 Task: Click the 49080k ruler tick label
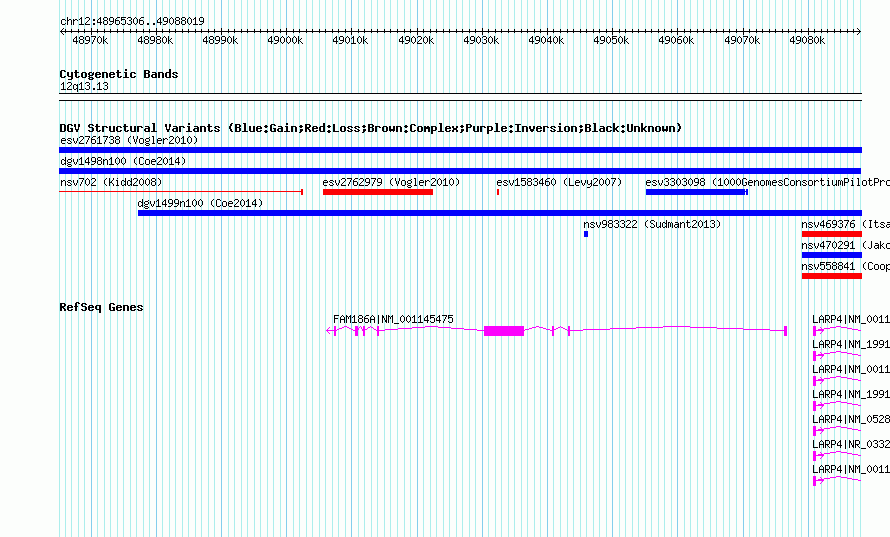click(807, 40)
